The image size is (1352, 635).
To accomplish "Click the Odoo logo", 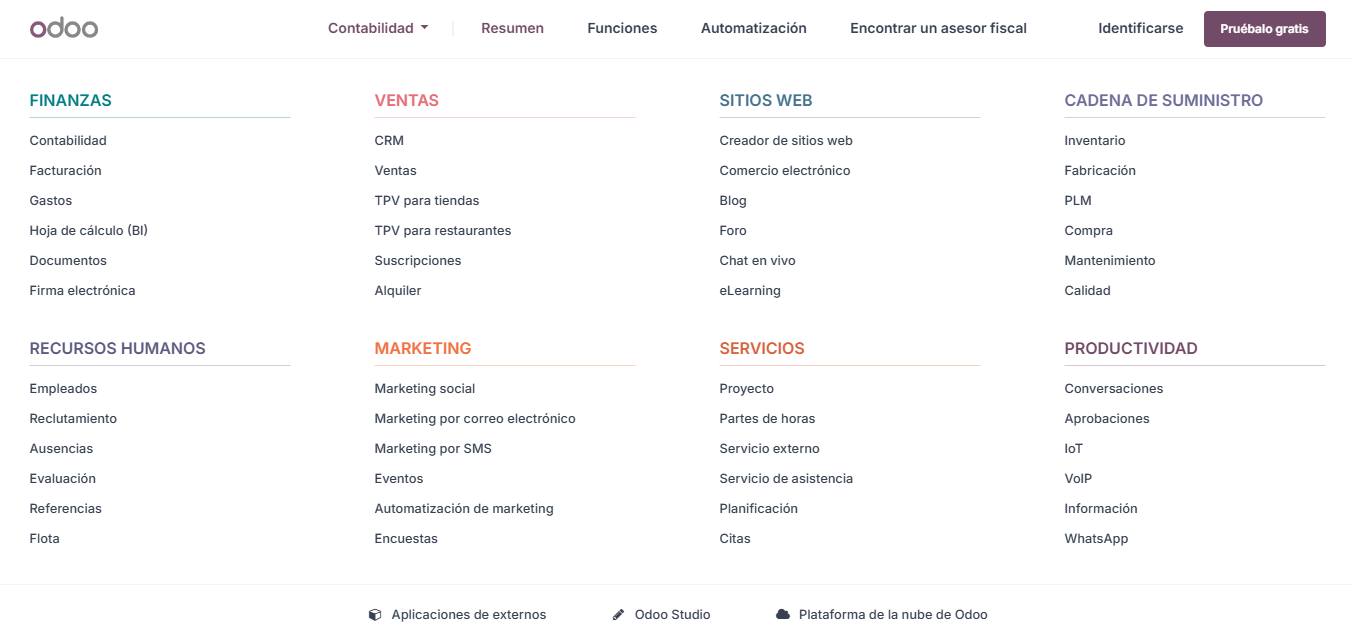I will pos(64,28).
